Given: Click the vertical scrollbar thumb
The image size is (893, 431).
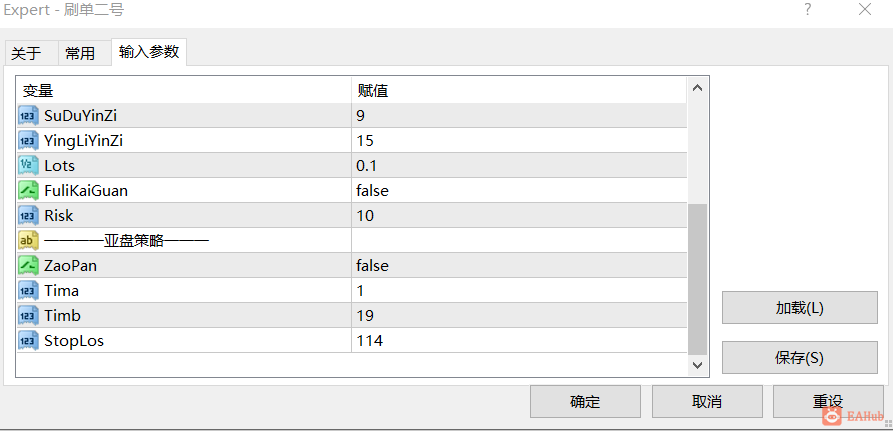Looking at the screenshot, I should coord(698,279).
